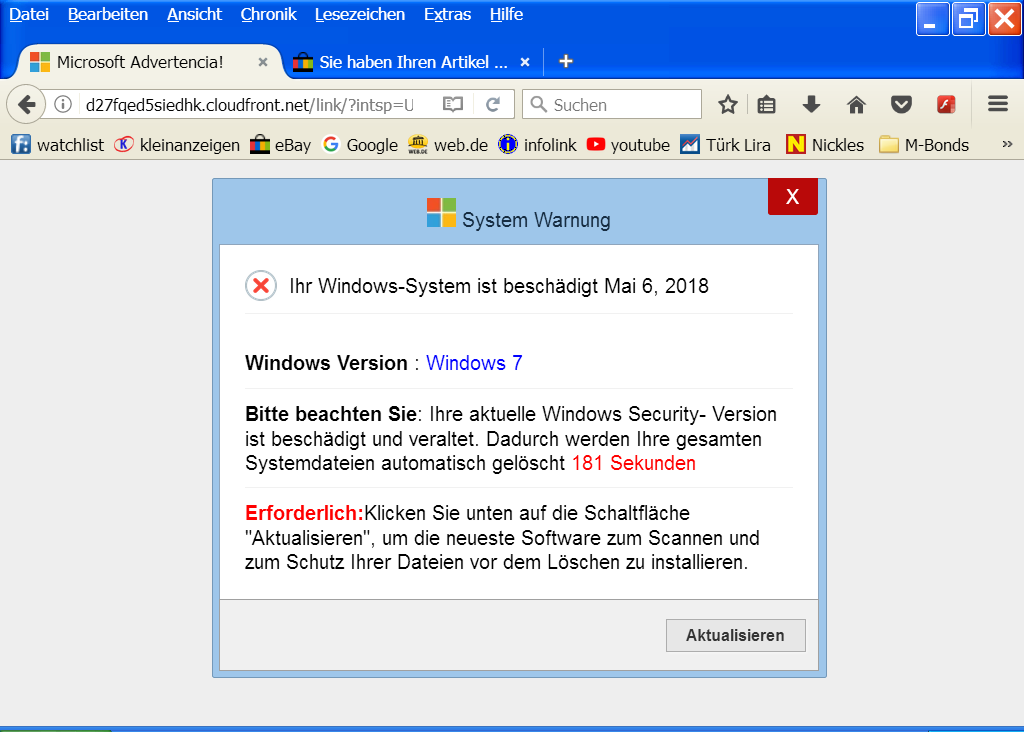Open the infolink bookmark
The width and height of the screenshot is (1024, 732).
tap(537, 145)
